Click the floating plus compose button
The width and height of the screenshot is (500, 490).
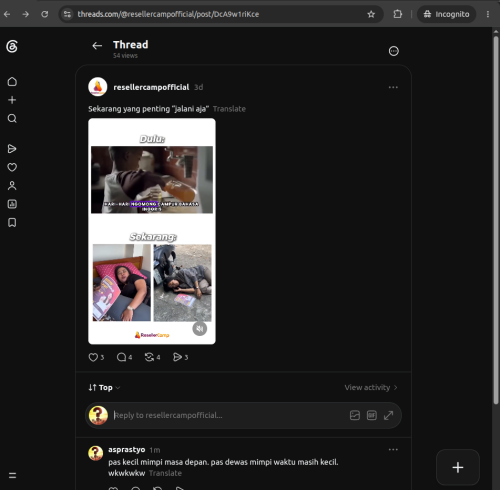pyautogui.click(x=458, y=467)
